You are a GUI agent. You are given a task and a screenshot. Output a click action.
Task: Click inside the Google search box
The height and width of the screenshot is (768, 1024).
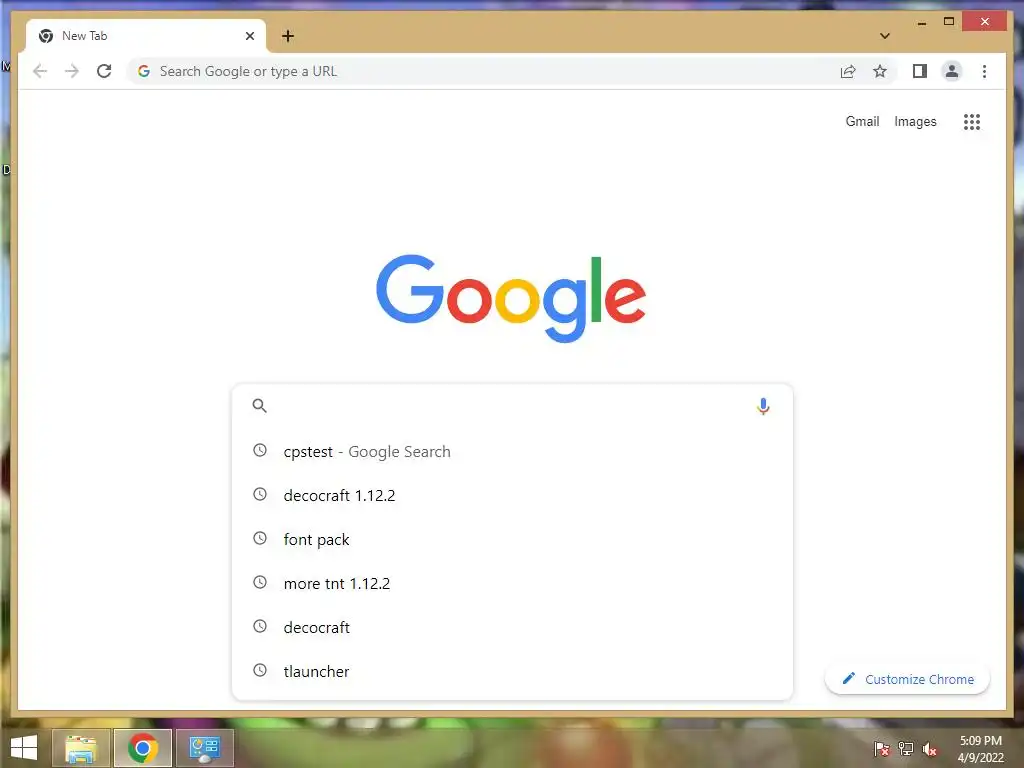coord(513,406)
